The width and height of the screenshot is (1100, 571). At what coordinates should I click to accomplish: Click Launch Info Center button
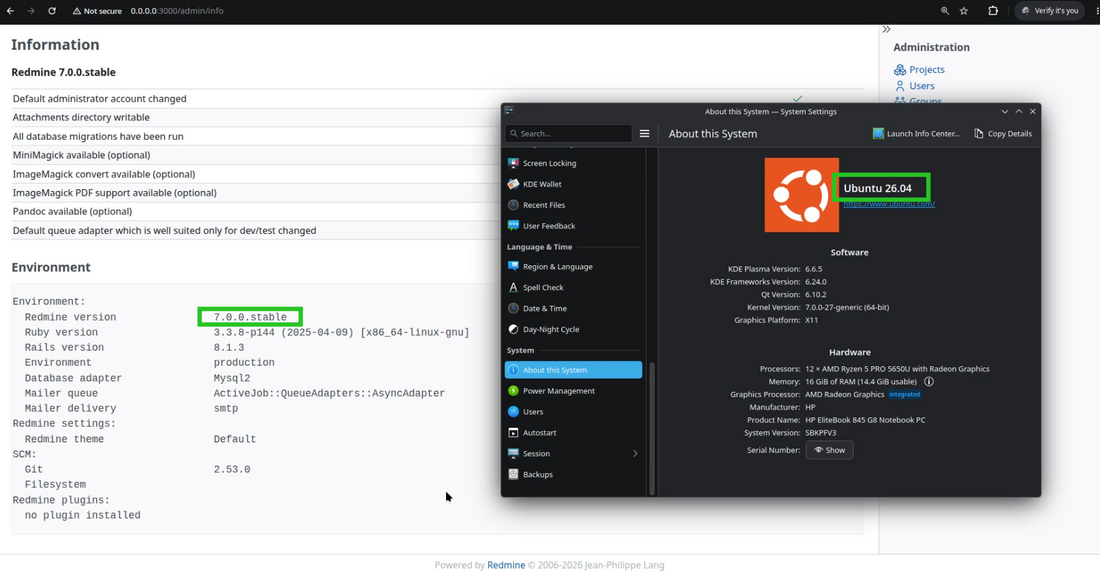pos(915,133)
